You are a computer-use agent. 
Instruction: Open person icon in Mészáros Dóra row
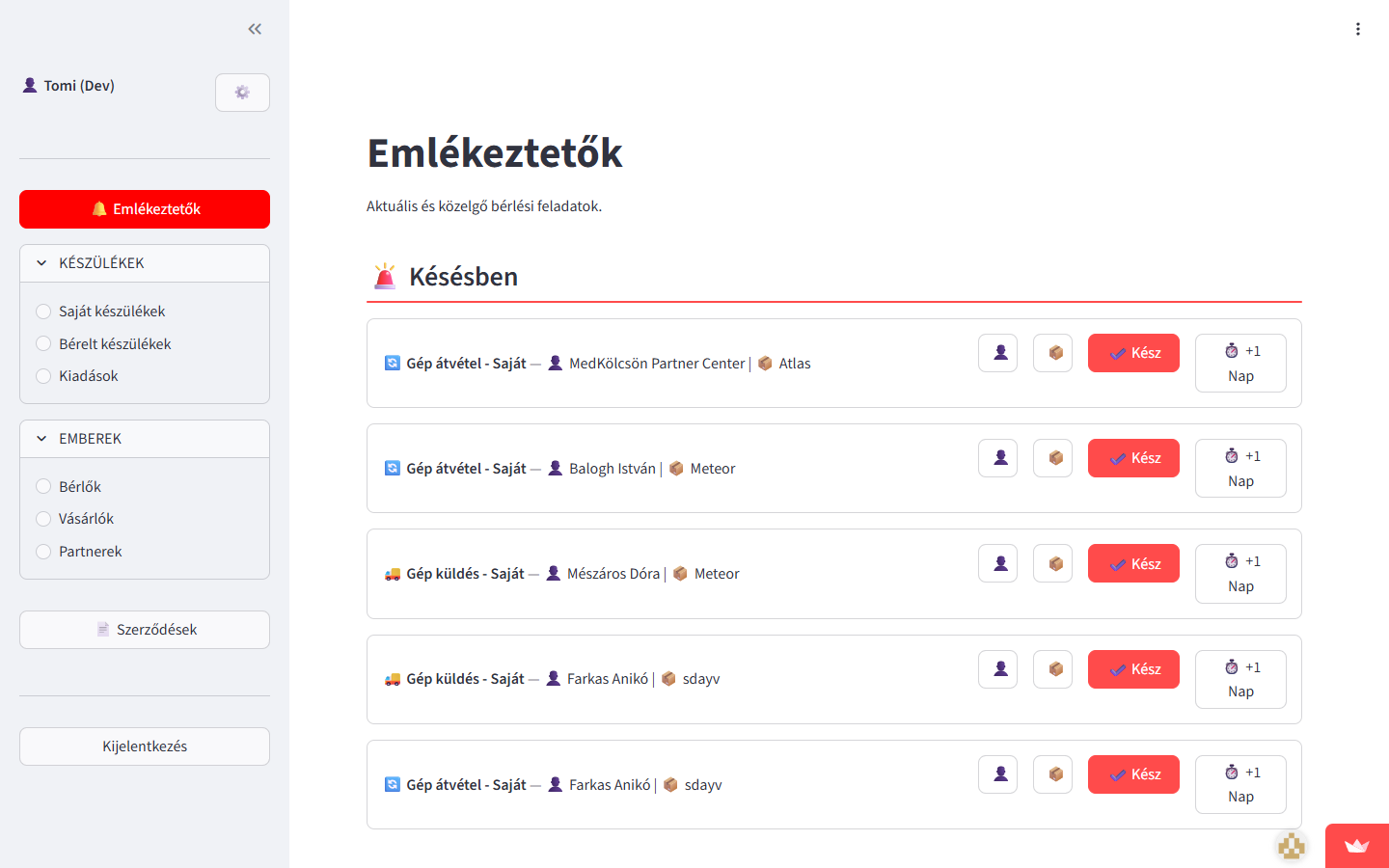[x=998, y=563]
